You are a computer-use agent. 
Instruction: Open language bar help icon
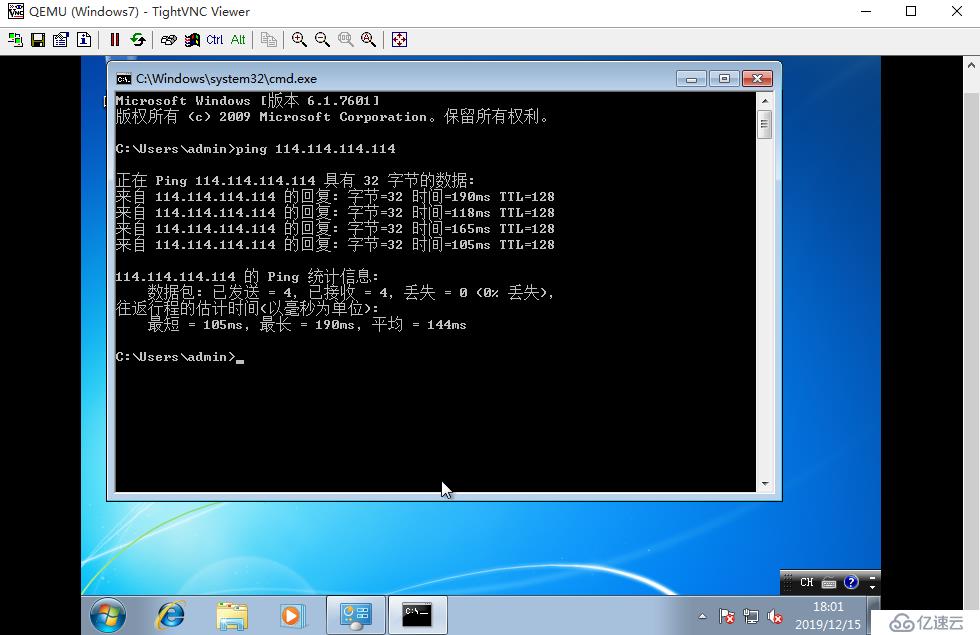(x=851, y=582)
